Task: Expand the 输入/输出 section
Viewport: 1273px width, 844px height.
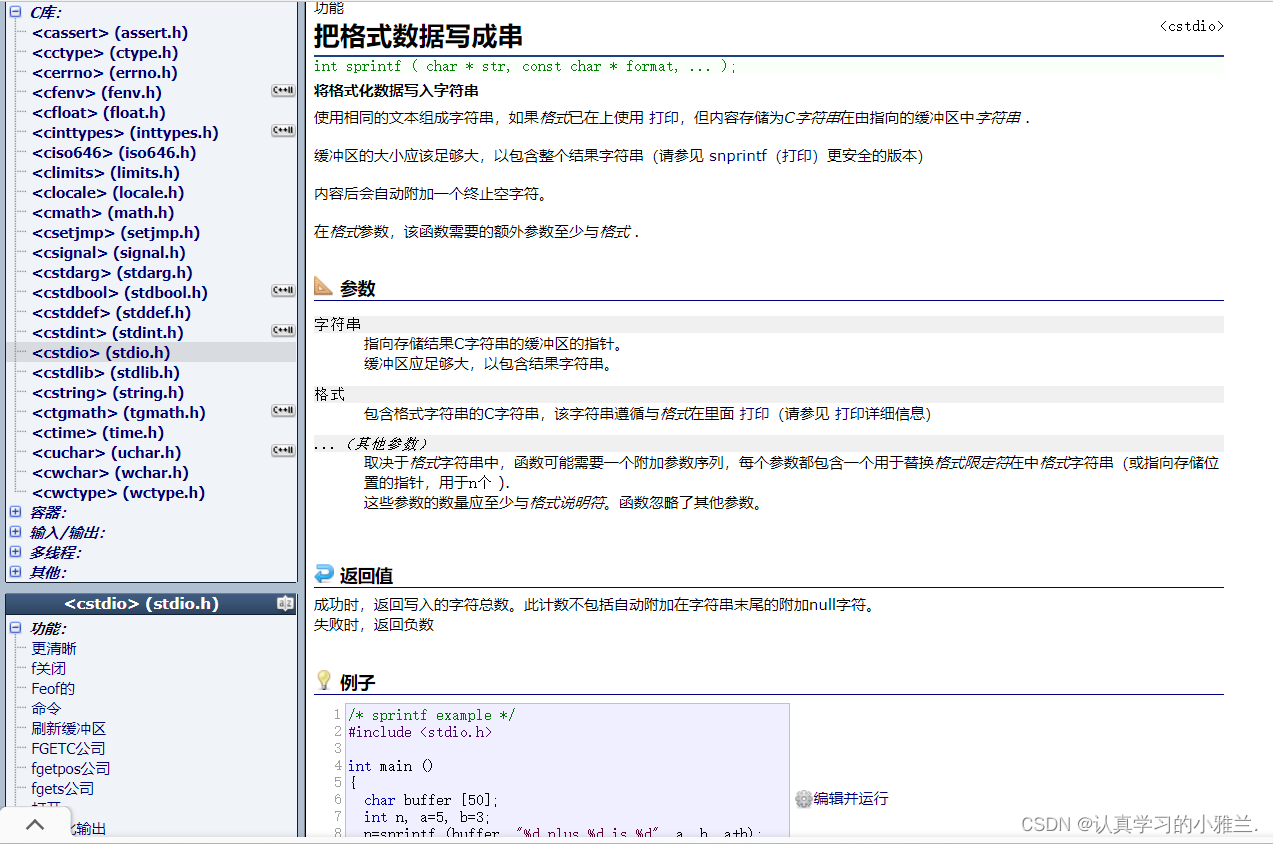Action: 15,532
